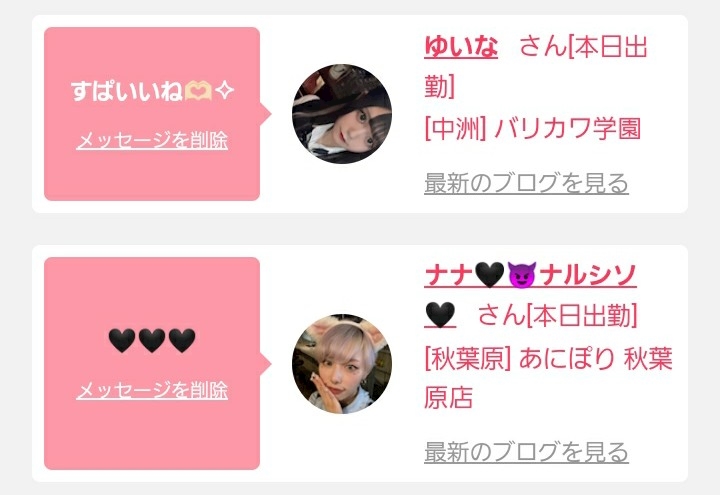View the latest blog under あにぽり 秋葉原店
Image resolution: width=720 pixels, height=495 pixels.
[526, 452]
